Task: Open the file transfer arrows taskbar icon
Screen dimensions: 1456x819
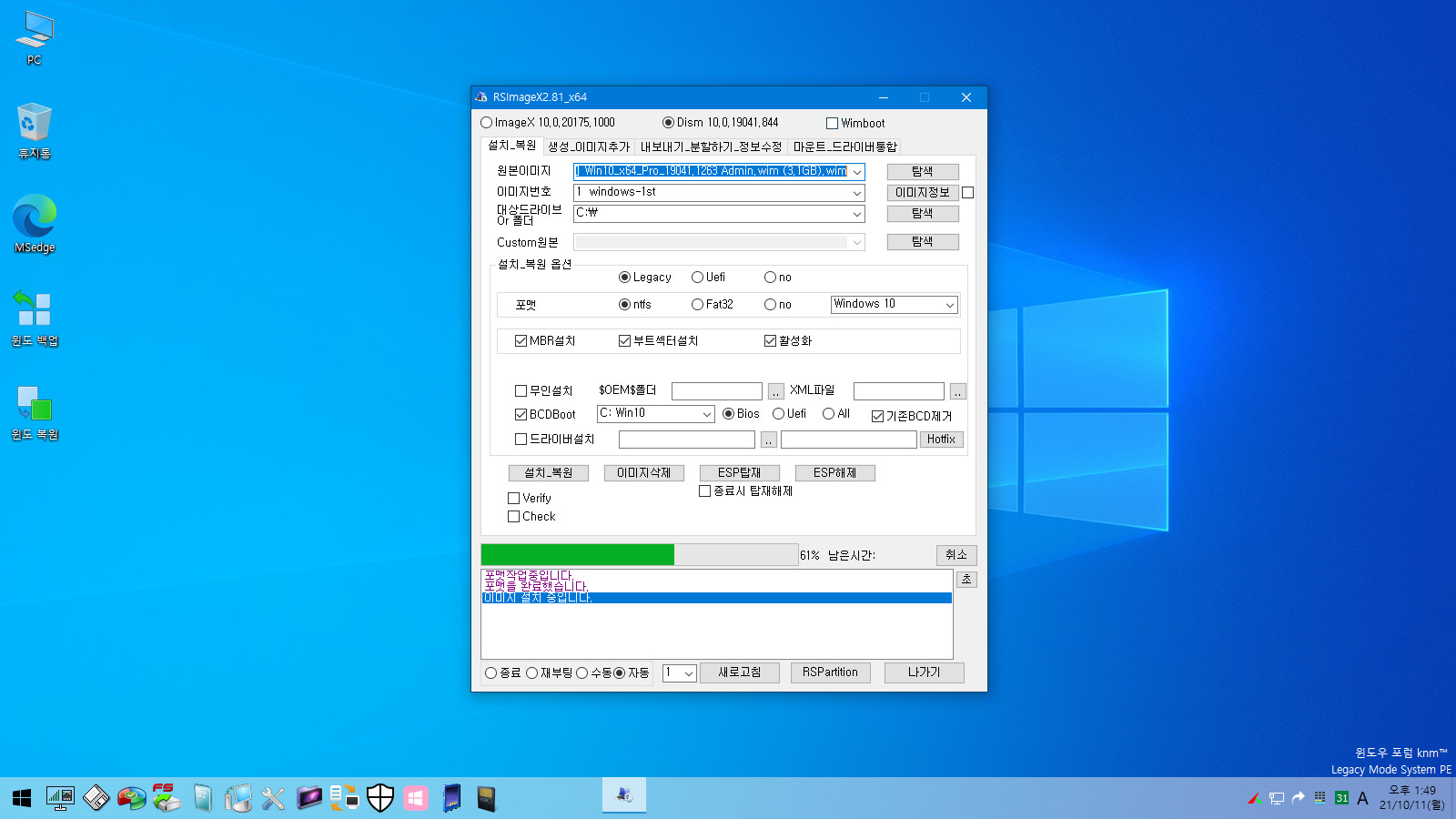Action: pos(344,798)
